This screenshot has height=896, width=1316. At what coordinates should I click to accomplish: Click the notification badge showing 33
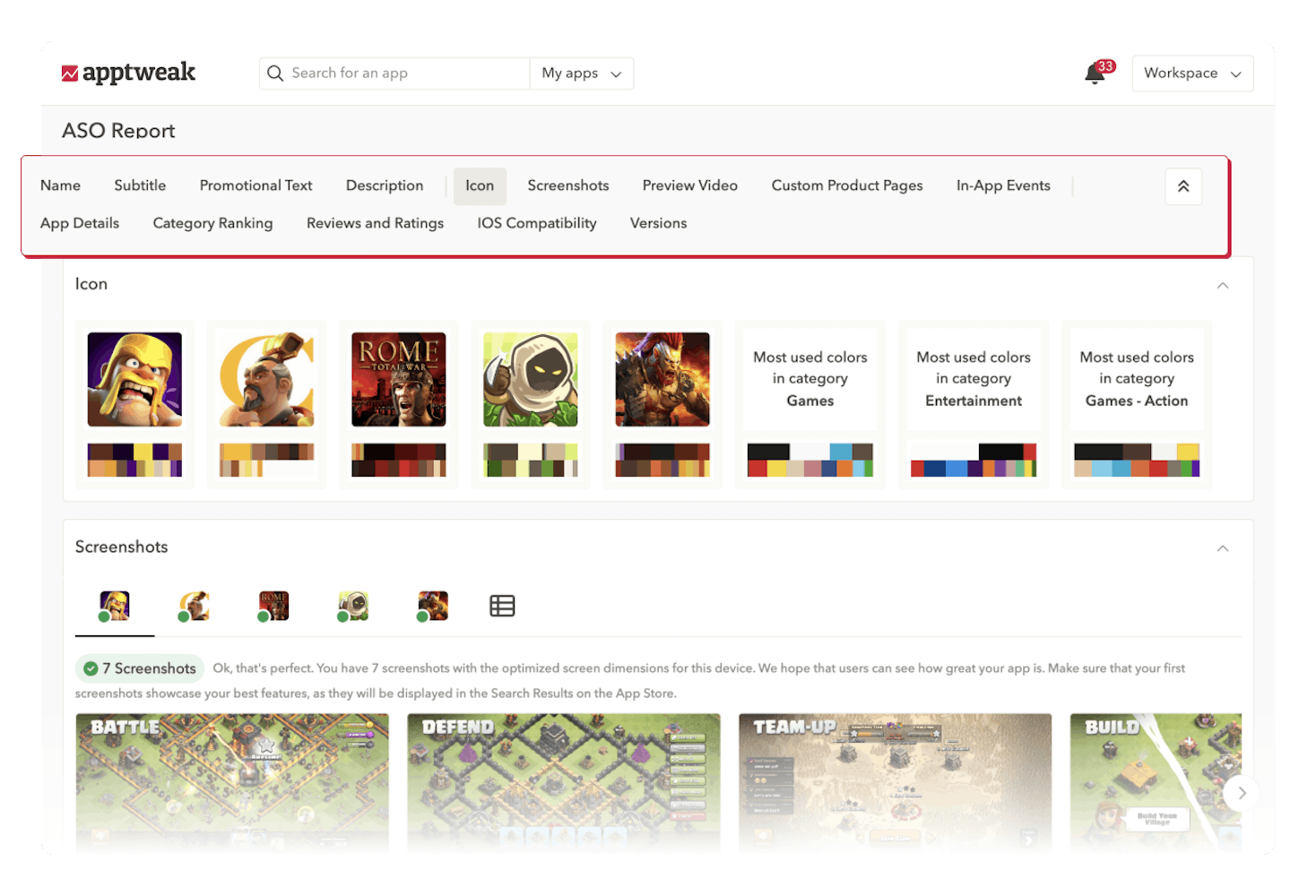coord(1104,65)
